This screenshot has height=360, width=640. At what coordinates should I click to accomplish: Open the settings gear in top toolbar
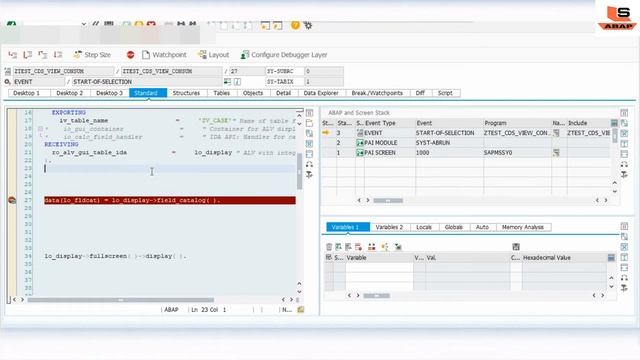[308, 25]
